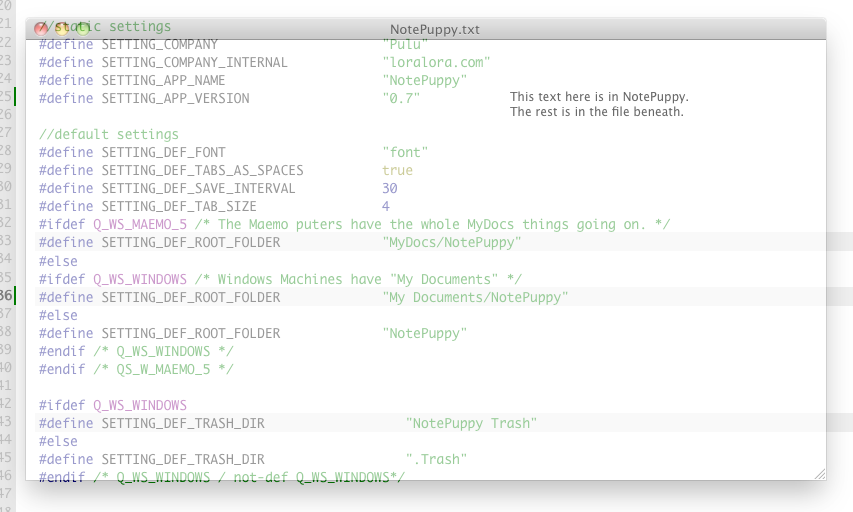853x512 pixels.
Task: Click the green change marker at line 36
Action: click(16, 296)
